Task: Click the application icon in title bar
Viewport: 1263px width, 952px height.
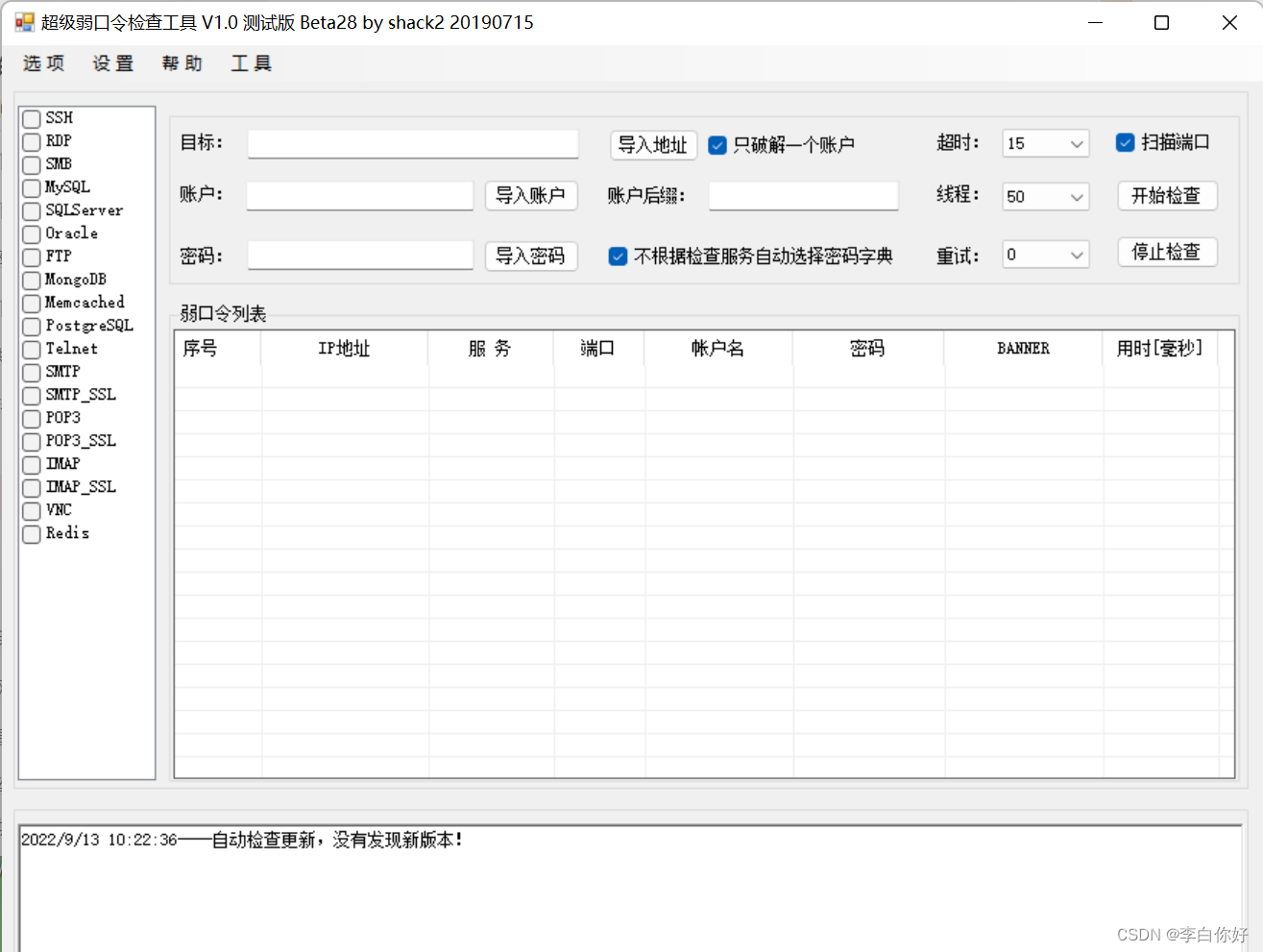Action: pyautogui.click(x=24, y=22)
